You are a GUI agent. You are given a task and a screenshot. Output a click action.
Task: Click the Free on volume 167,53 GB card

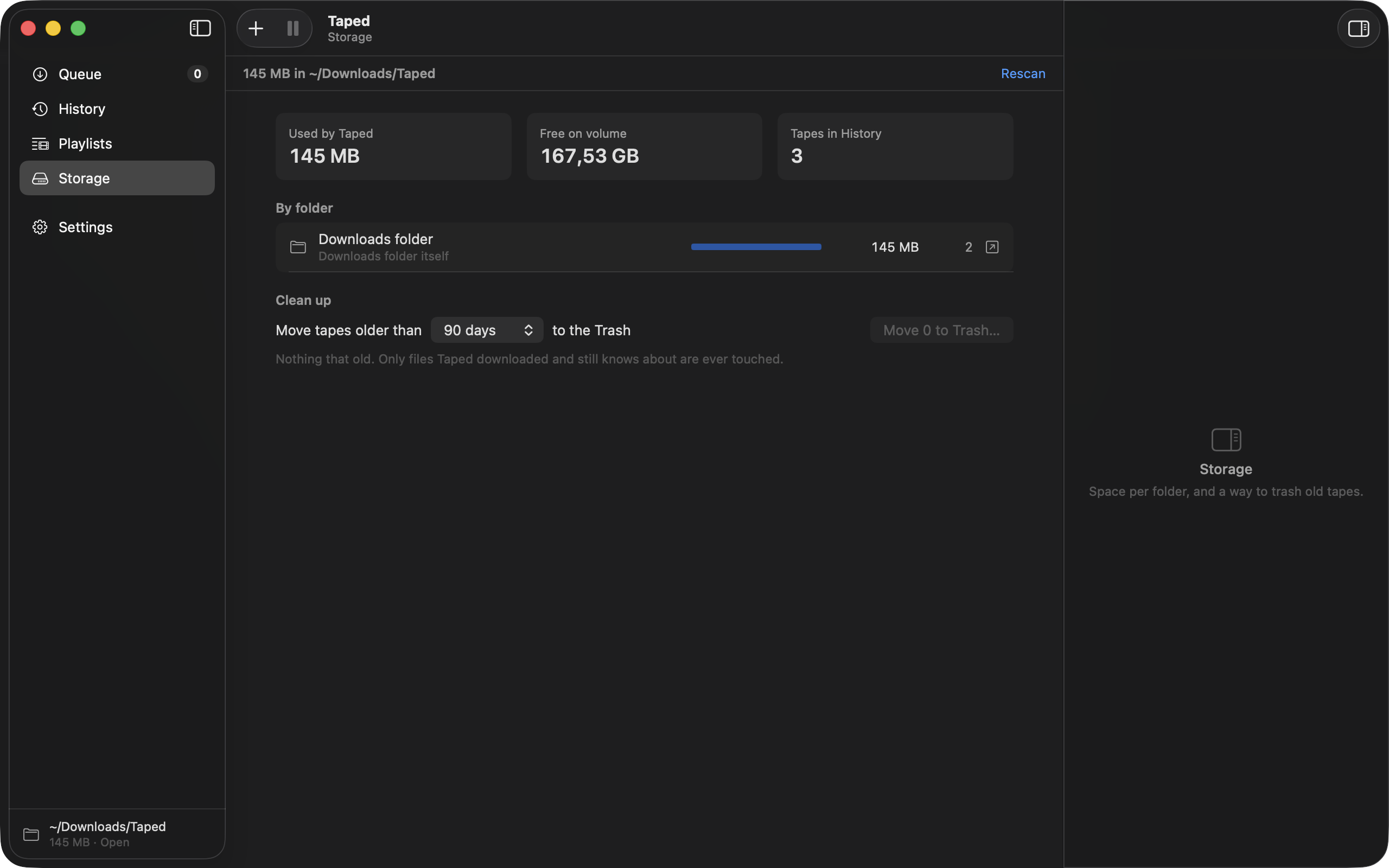tap(644, 146)
